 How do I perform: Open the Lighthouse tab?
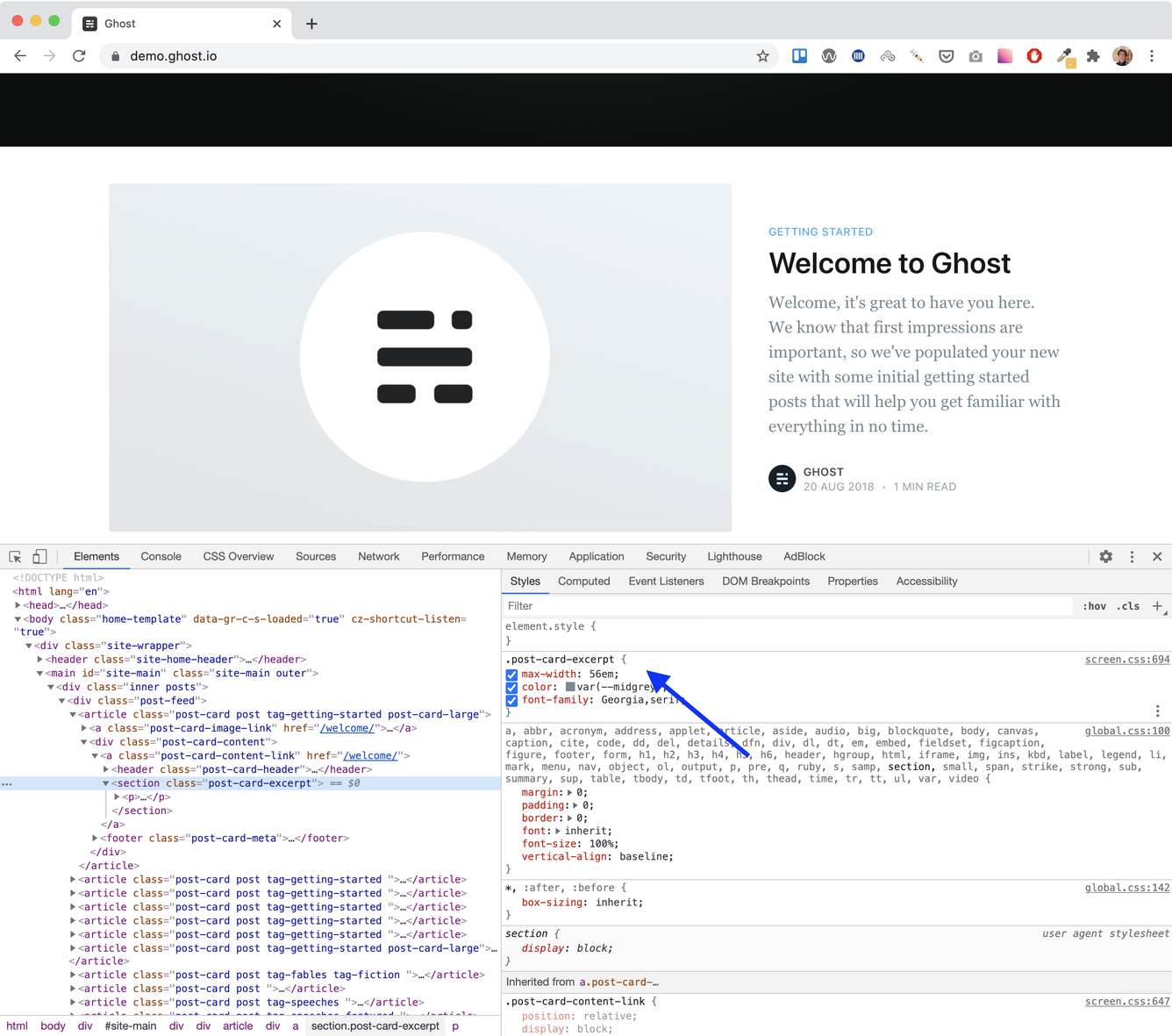tap(734, 557)
